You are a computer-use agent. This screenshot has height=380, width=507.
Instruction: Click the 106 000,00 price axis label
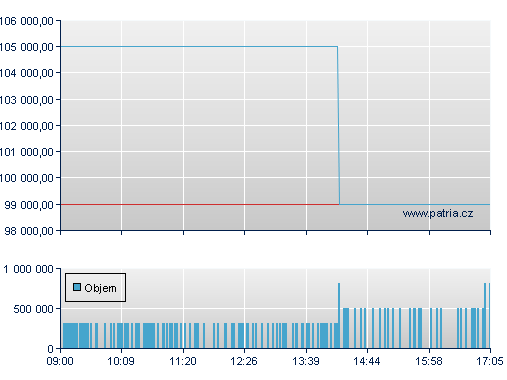tap(27, 21)
